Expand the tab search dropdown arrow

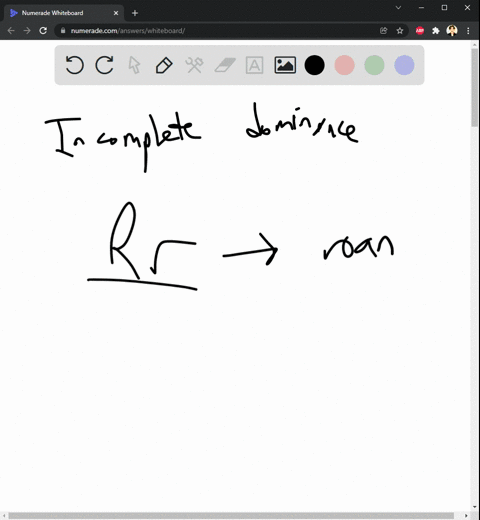pos(398,7)
